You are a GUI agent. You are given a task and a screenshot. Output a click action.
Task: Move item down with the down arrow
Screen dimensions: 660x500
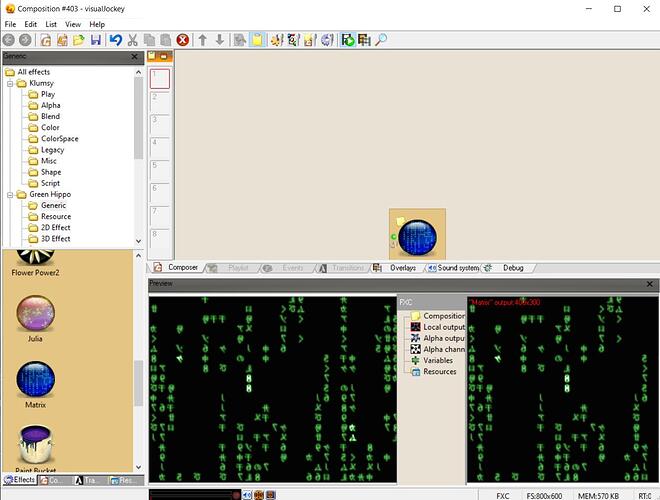pyautogui.click(x=219, y=40)
